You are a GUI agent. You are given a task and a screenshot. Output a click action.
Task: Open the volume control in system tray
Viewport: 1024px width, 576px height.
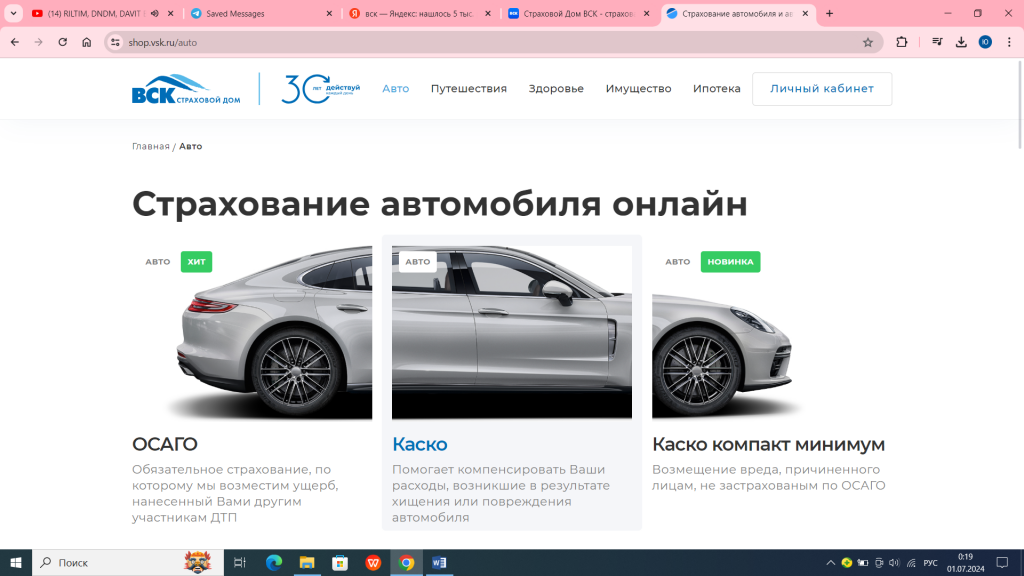895,563
